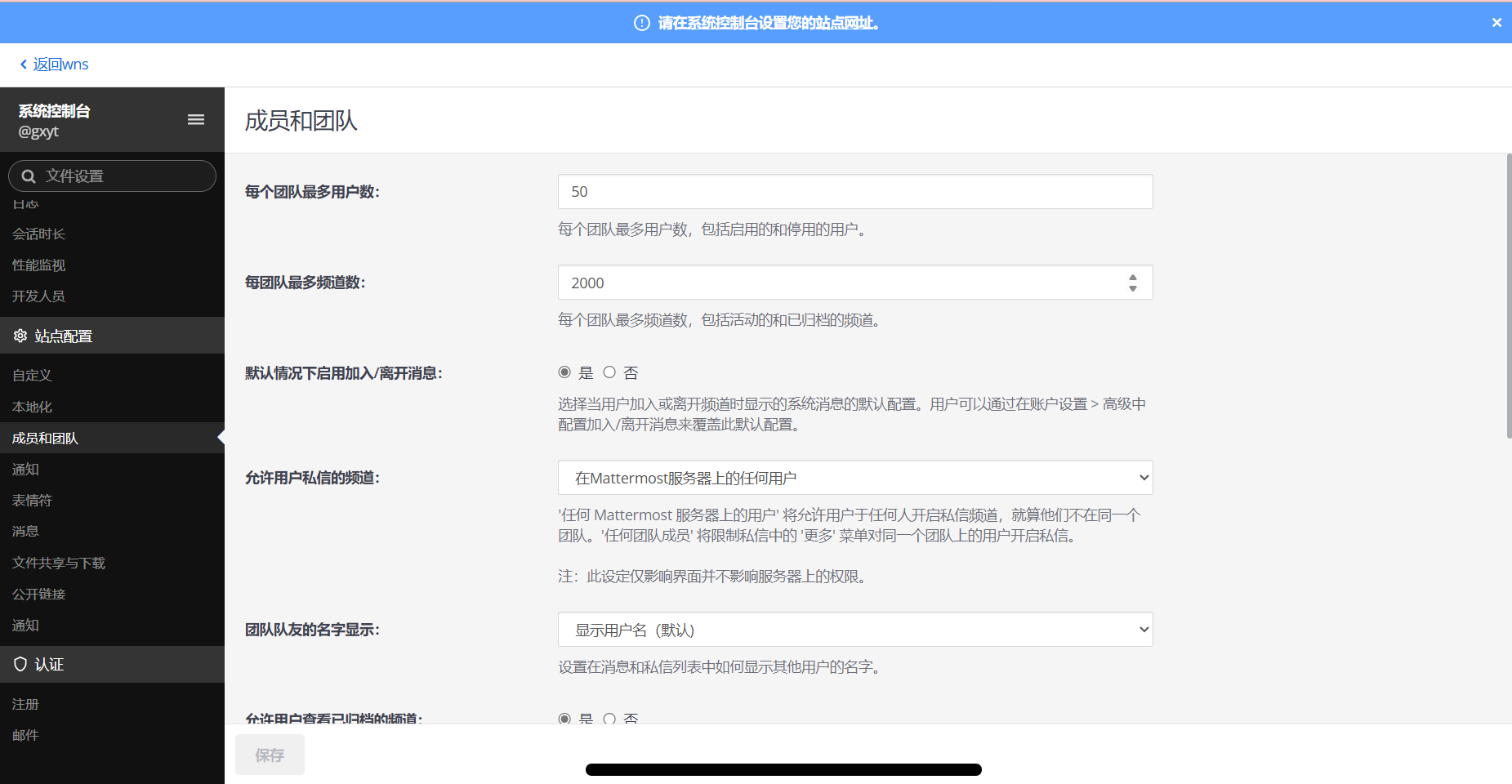Click the 认证 section header

click(112, 664)
